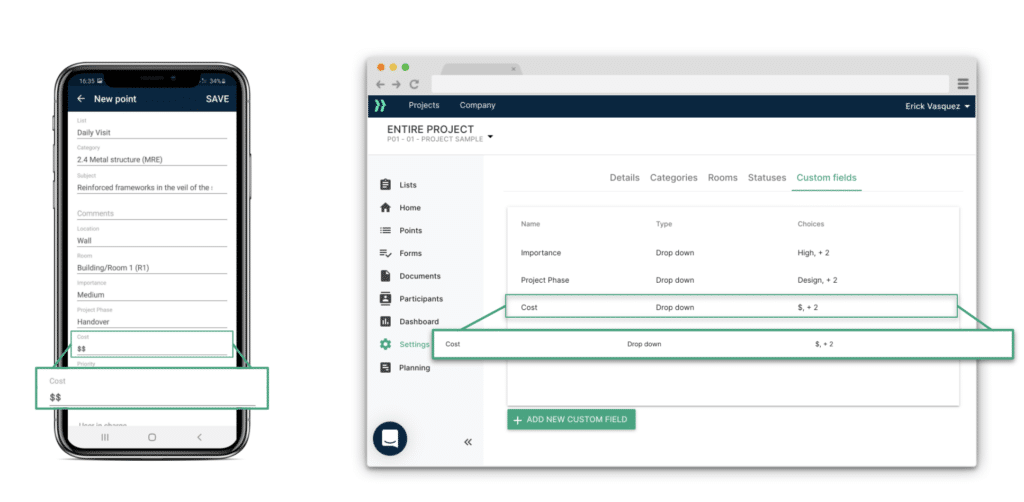This screenshot has height=502, width=1024.
Task: Collapse the sidebar with double chevron
Action: (x=468, y=442)
